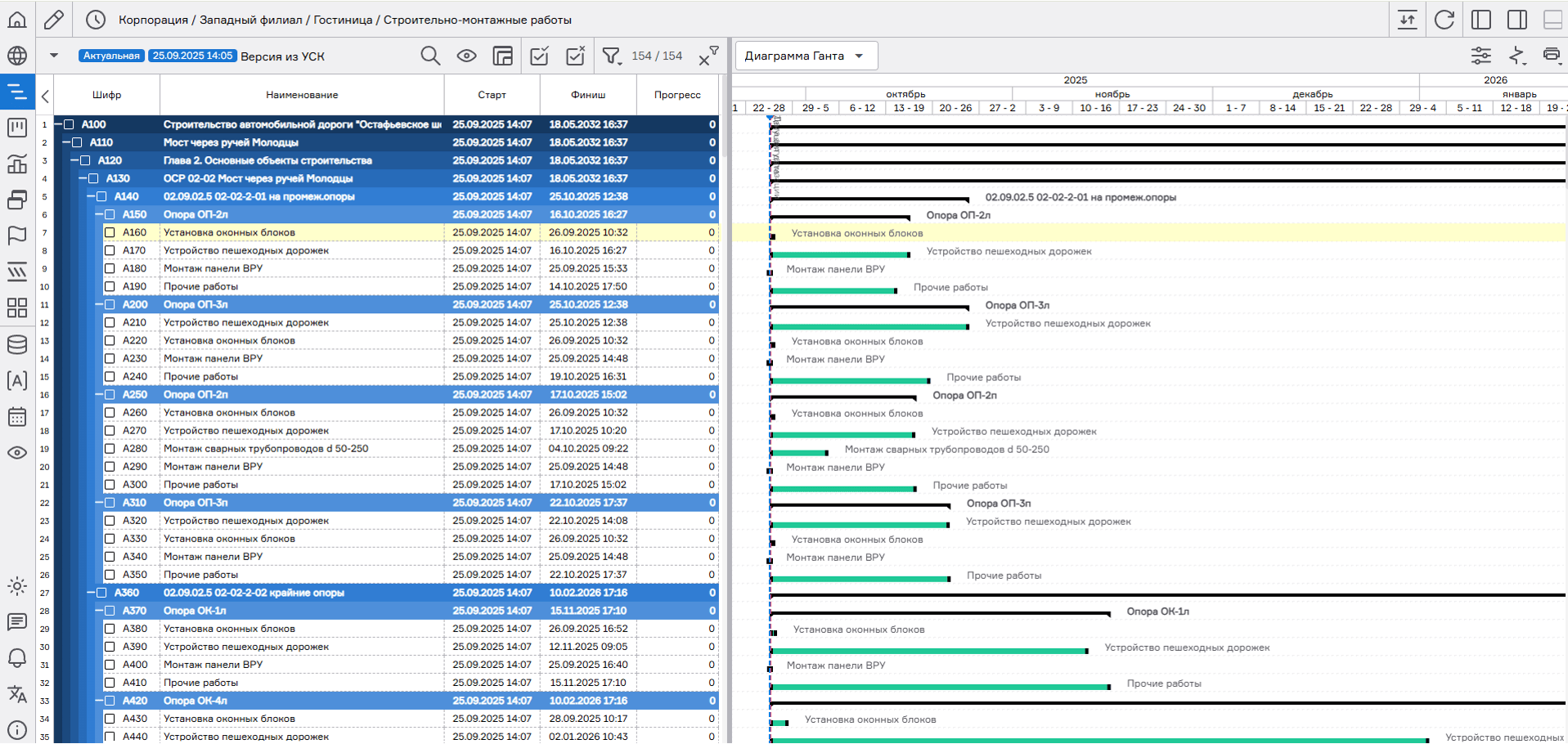The width and height of the screenshot is (1568, 744).
Task: Click the Gantt settings sliders icon
Action: [x=1480, y=56]
